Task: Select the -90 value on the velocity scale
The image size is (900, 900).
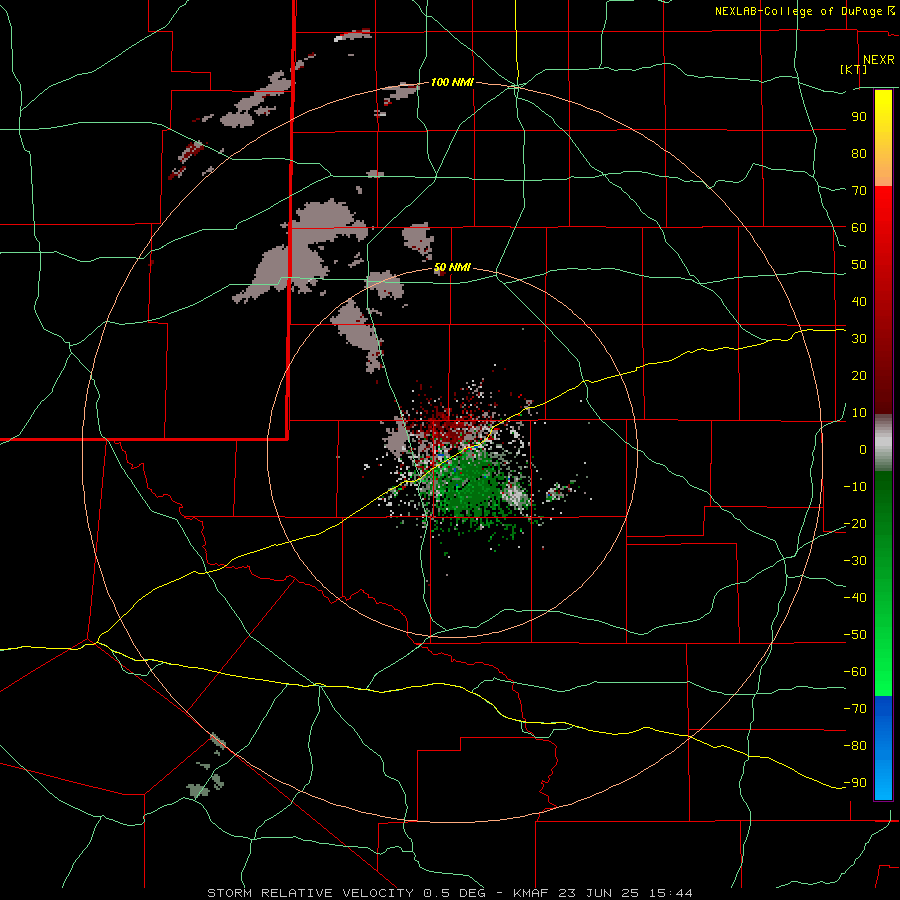Action: tap(855, 783)
